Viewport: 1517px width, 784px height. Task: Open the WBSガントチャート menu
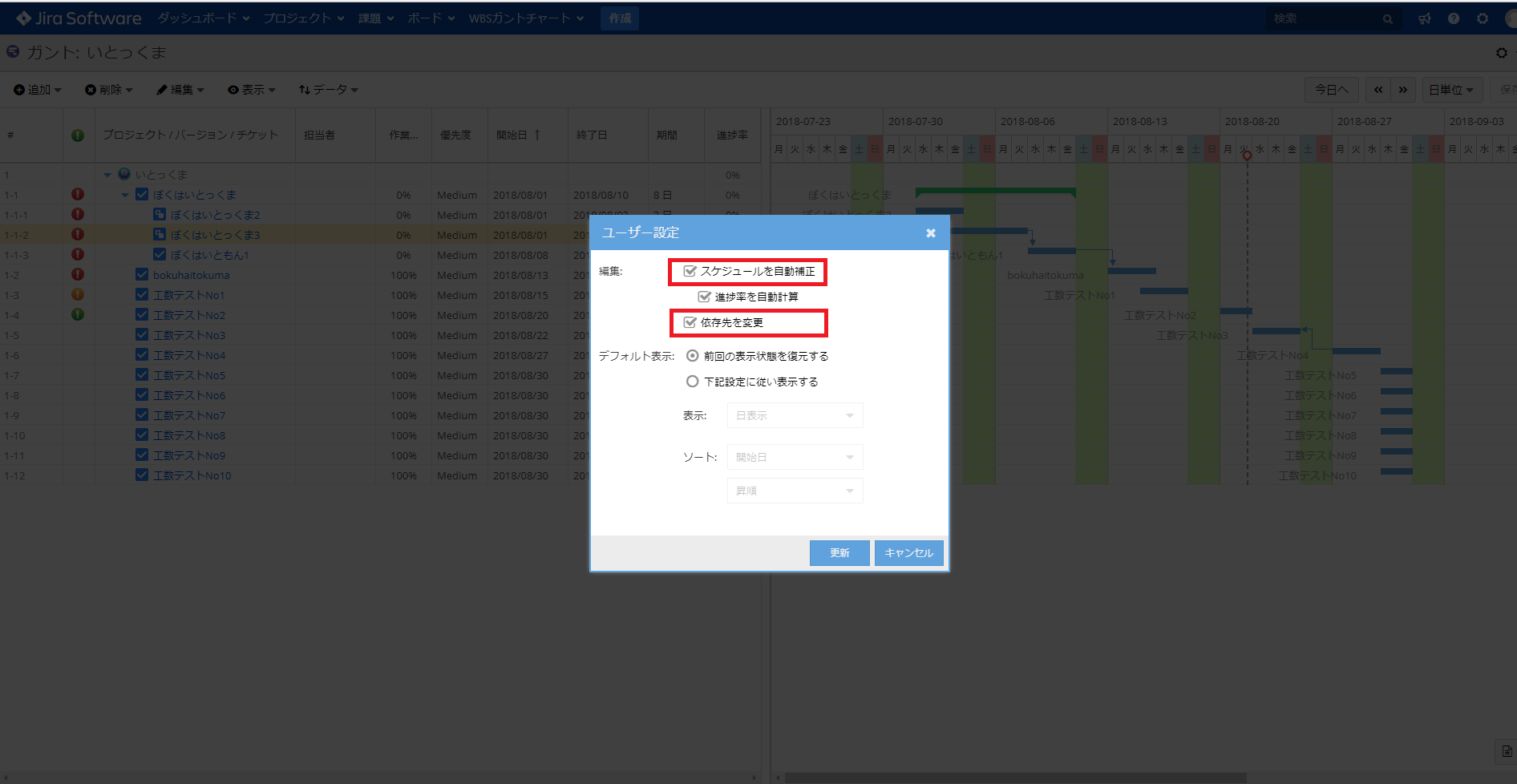527,18
